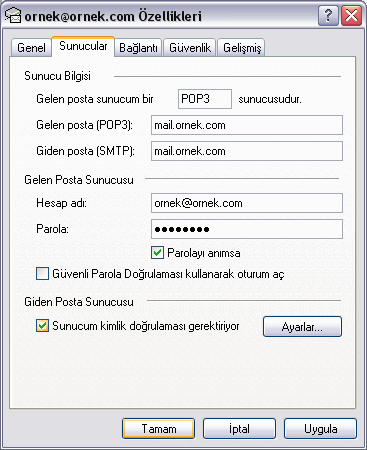
Task: Toggle the Parolayı anımsa checkbox
Action: 157,253
